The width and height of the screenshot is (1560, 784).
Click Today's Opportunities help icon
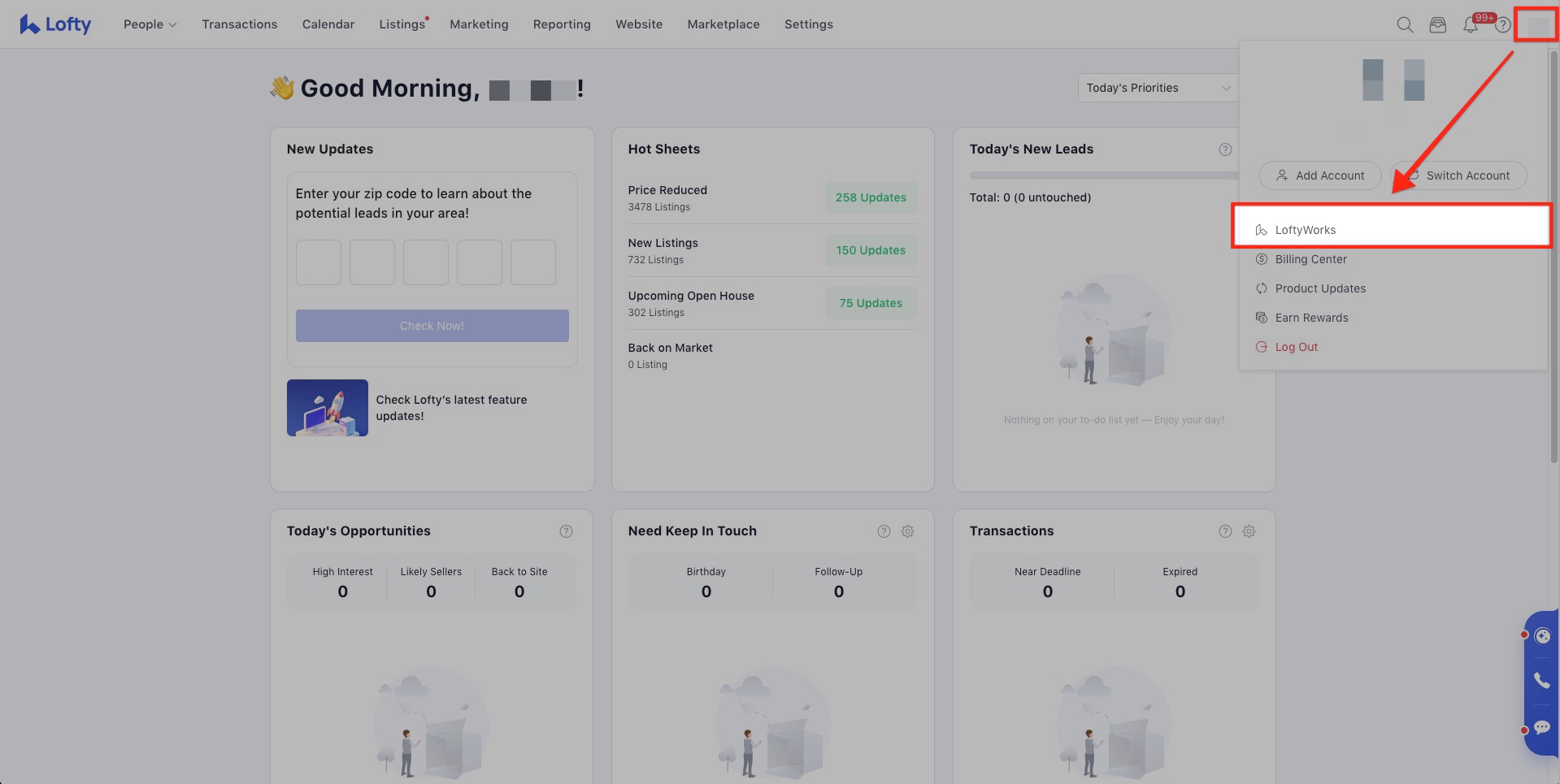tap(566, 531)
